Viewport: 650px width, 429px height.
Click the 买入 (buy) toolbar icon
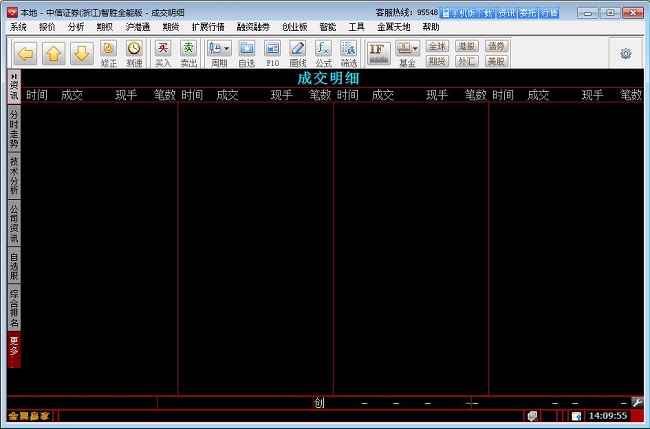point(163,52)
